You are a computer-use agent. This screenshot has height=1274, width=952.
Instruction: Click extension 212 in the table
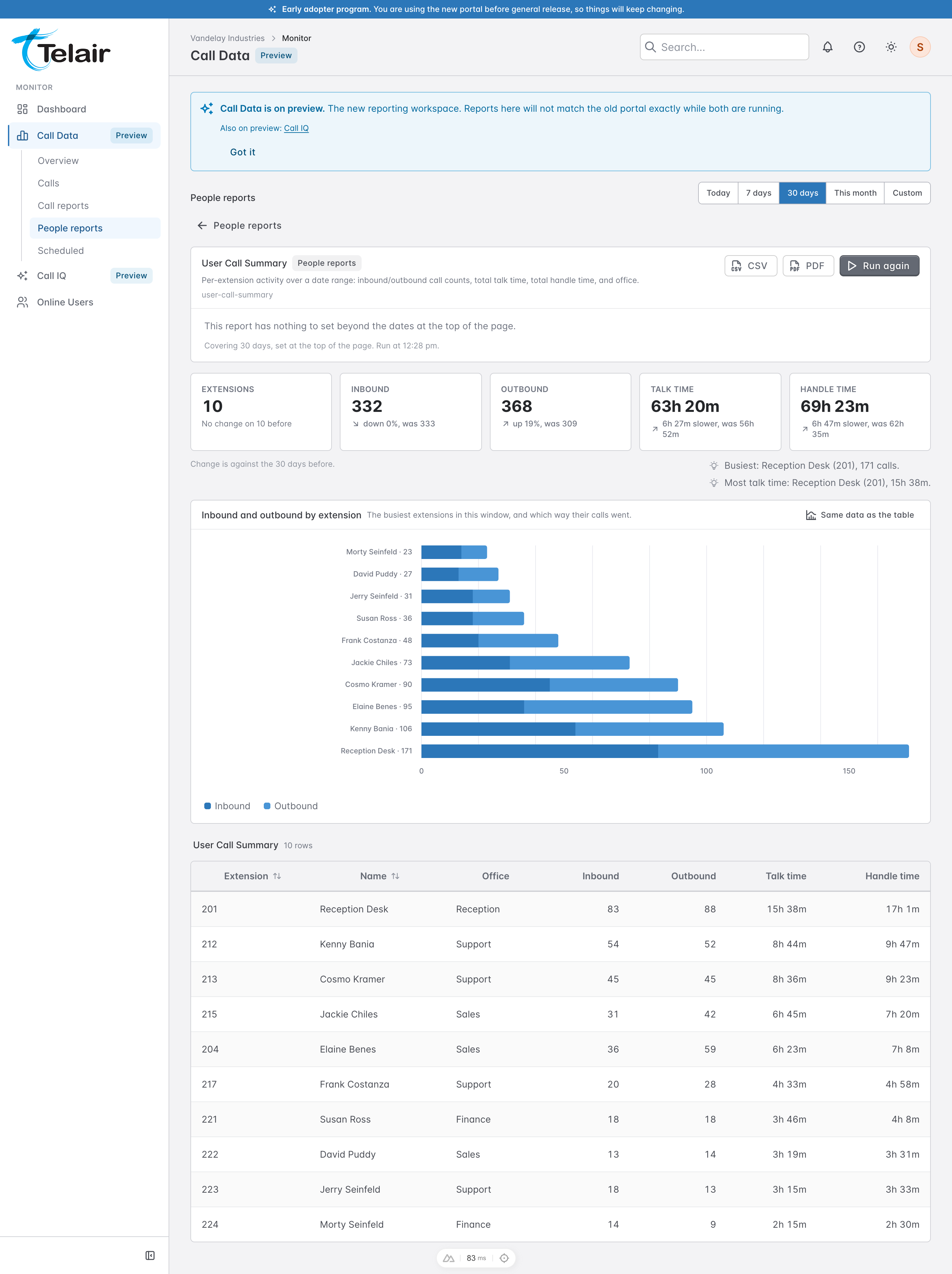point(210,944)
